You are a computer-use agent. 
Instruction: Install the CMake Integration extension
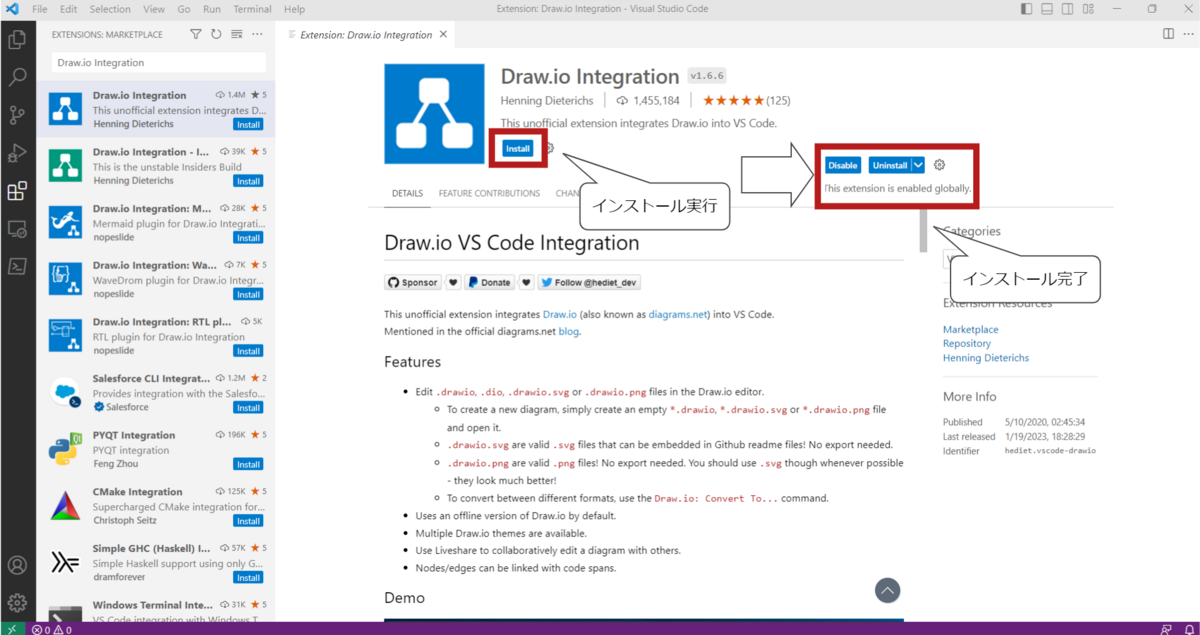pos(248,521)
